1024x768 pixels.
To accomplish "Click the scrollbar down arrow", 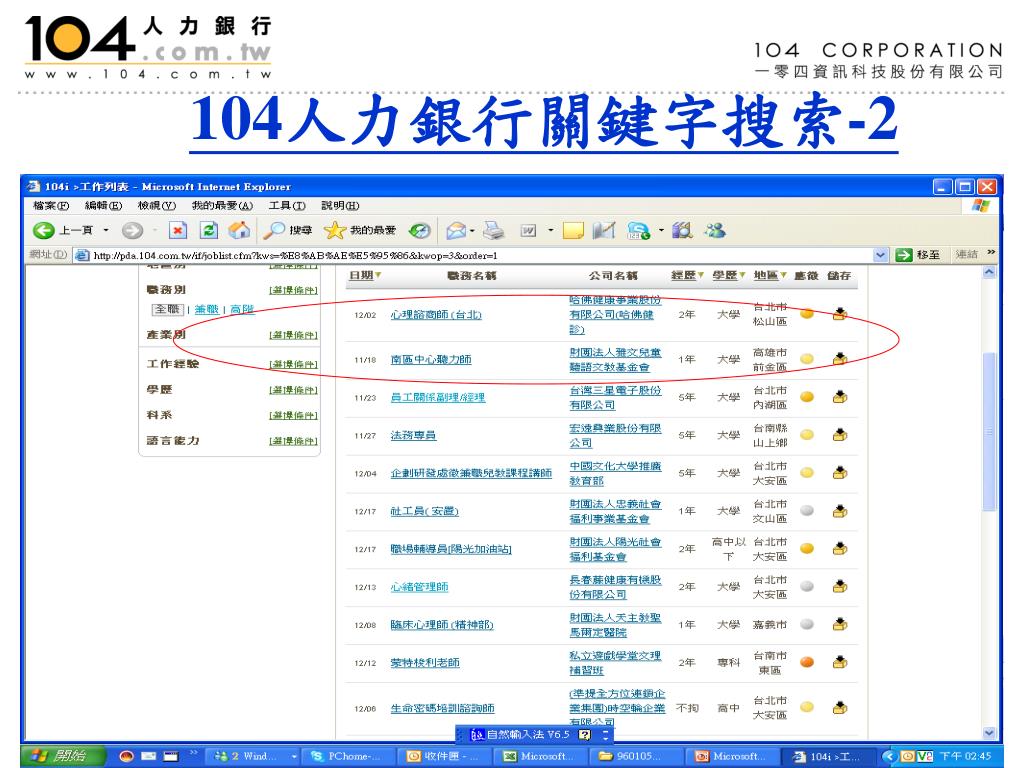I will (989, 733).
